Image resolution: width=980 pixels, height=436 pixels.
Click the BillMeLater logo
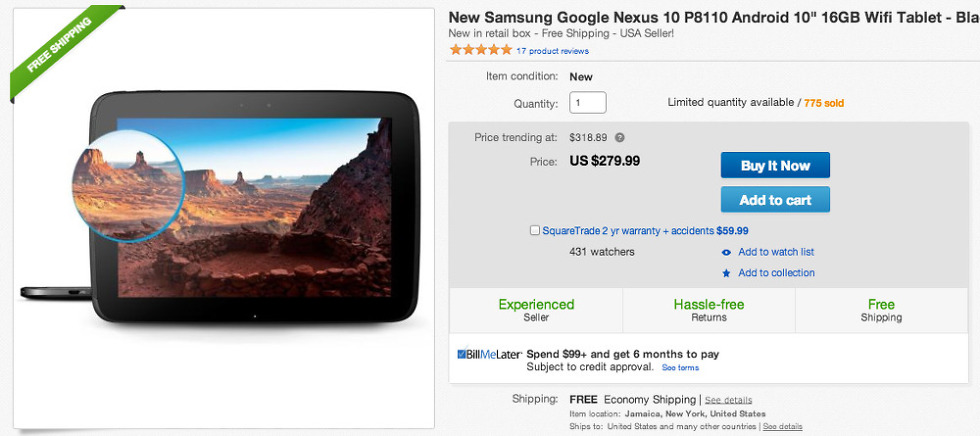tap(489, 354)
